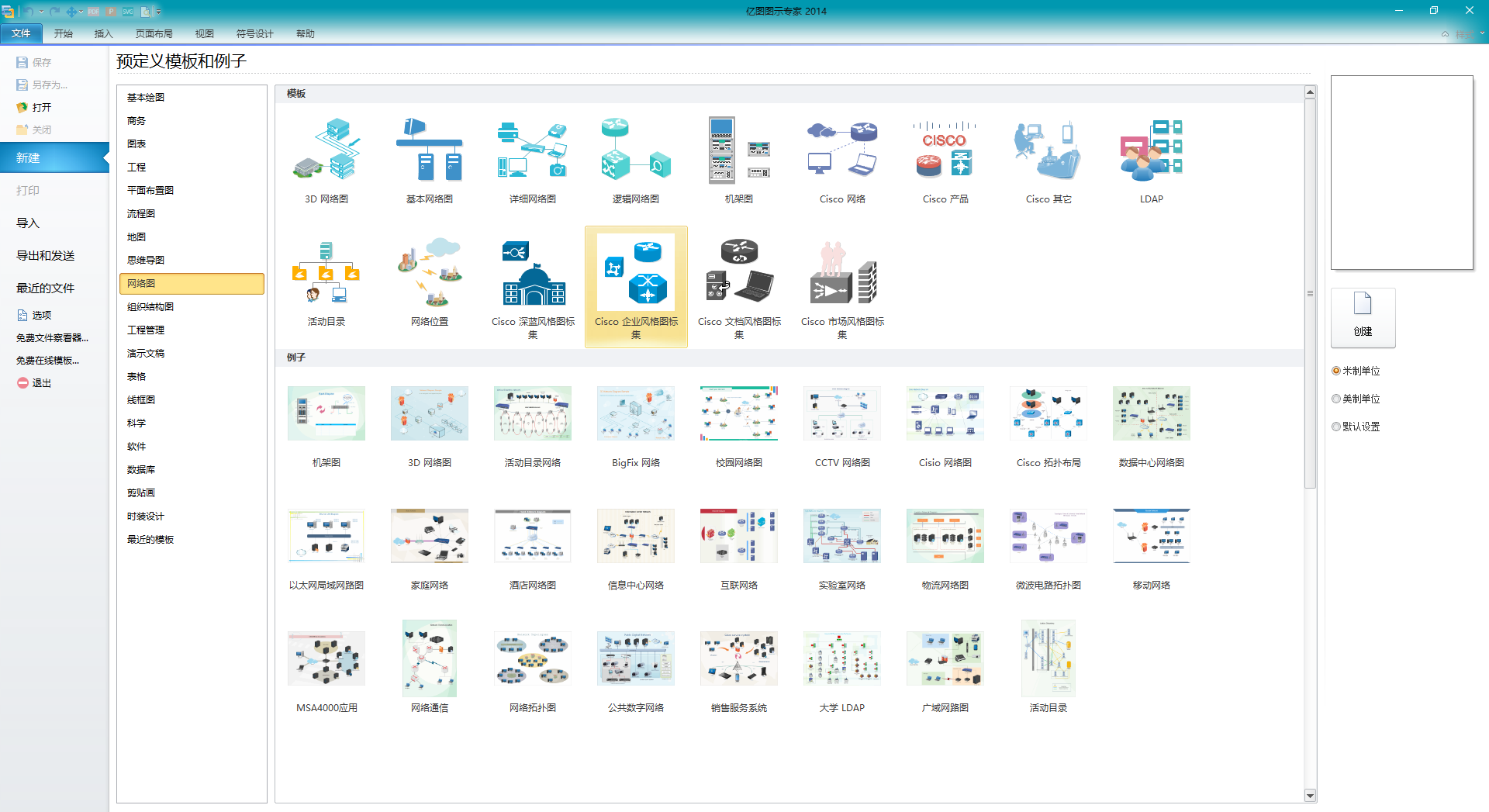Open the 页面布局 ribbon tab
Screen dimensions: 1489x812
coord(154,33)
